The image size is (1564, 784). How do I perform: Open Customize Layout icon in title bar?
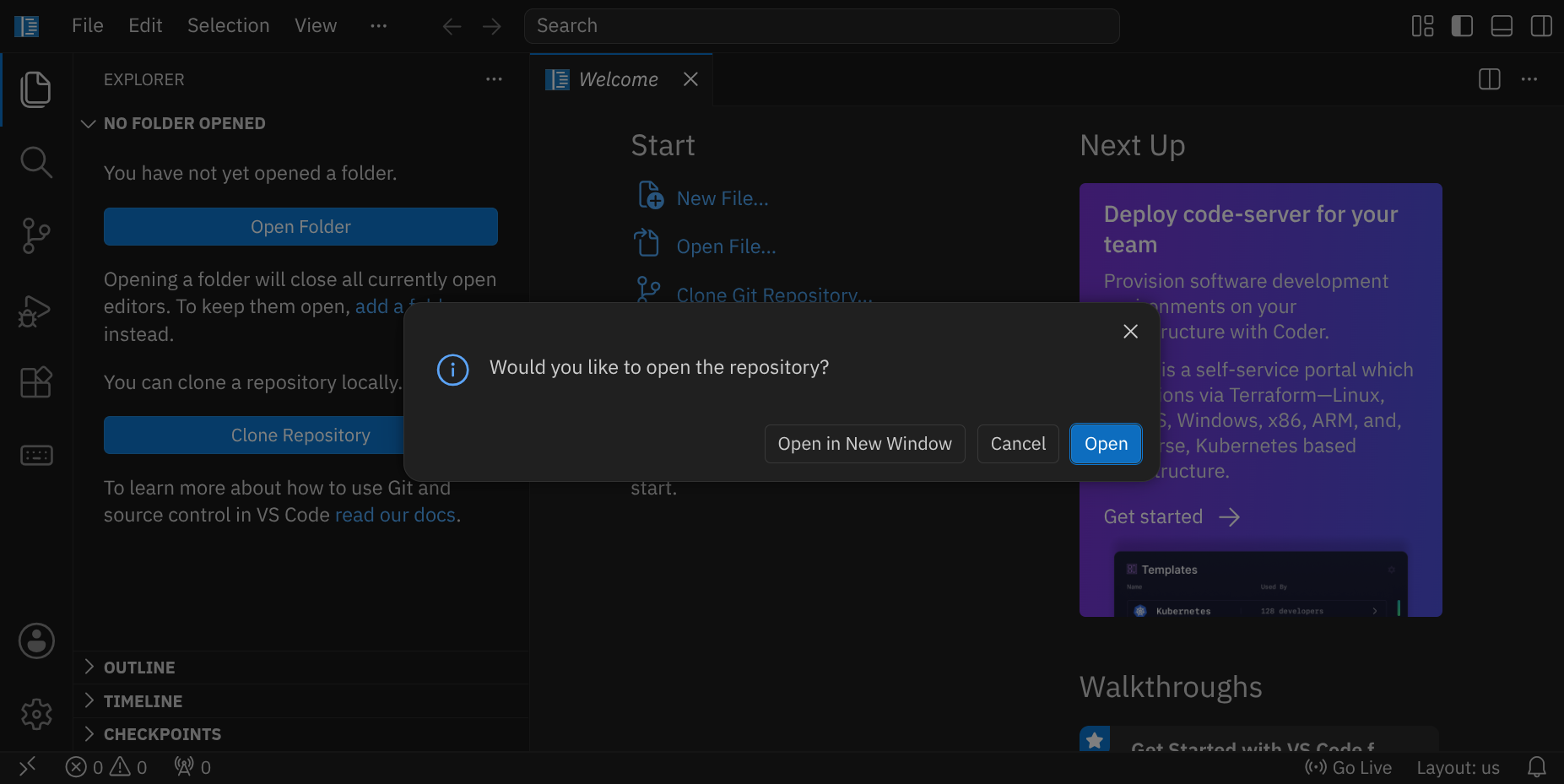click(1423, 26)
